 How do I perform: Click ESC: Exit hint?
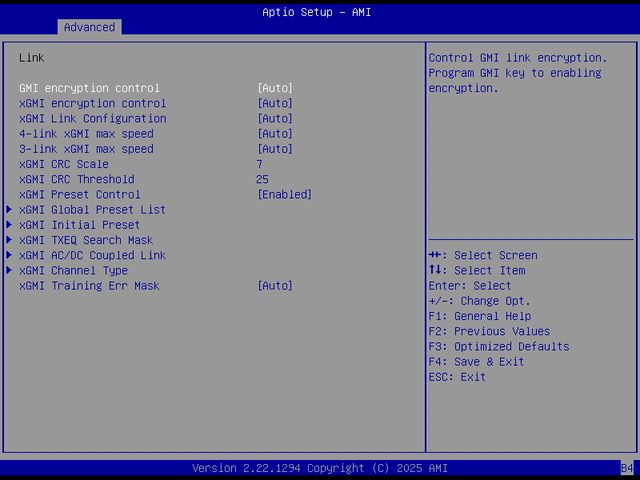click(x=457, y=377)
